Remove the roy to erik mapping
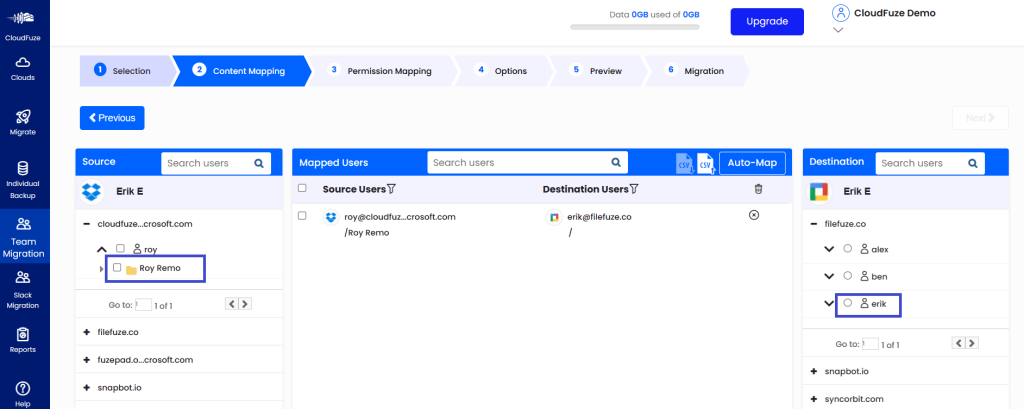1024x409 pixels. (x=753, y=215)
